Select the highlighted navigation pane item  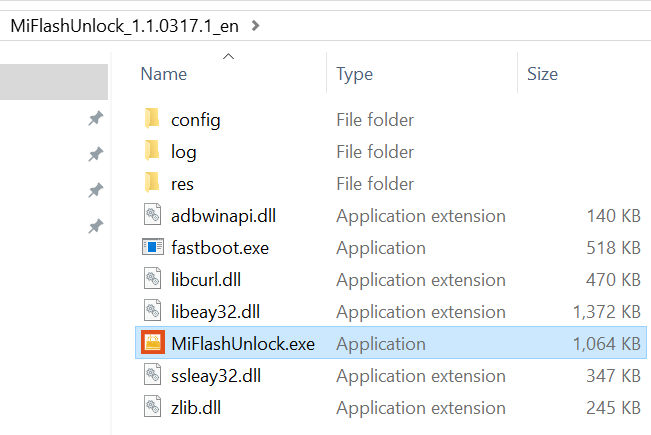pyautogui.click(x=54, y=82)
